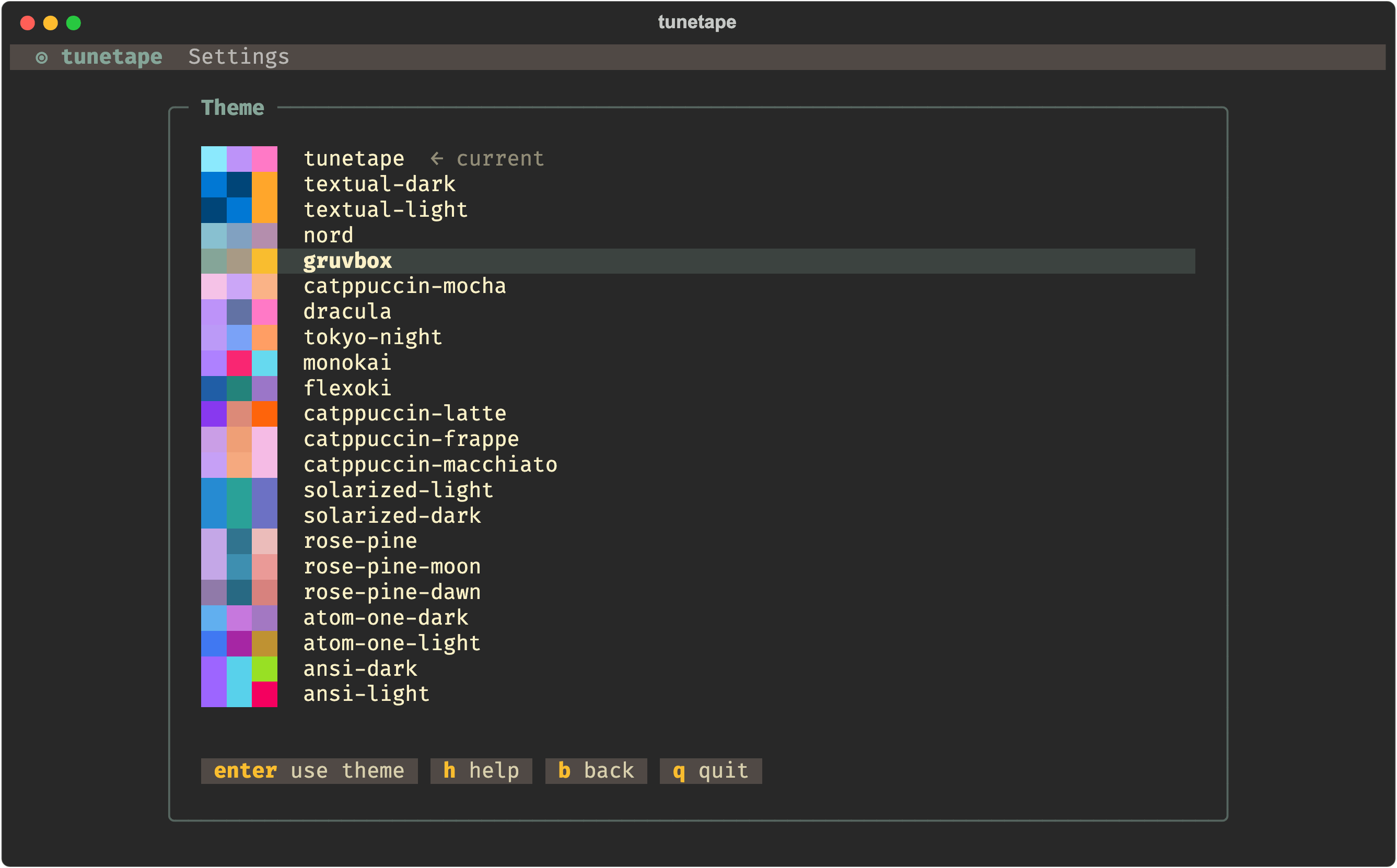Select atom-one-light theme
1397x868 pixels.
[x=697, y=643]
